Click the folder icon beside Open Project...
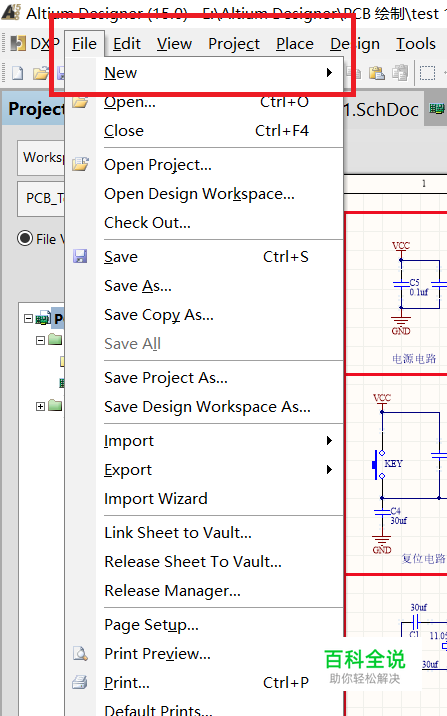The width and height of the screenshot is (447, 716). [x=80, y=164]
